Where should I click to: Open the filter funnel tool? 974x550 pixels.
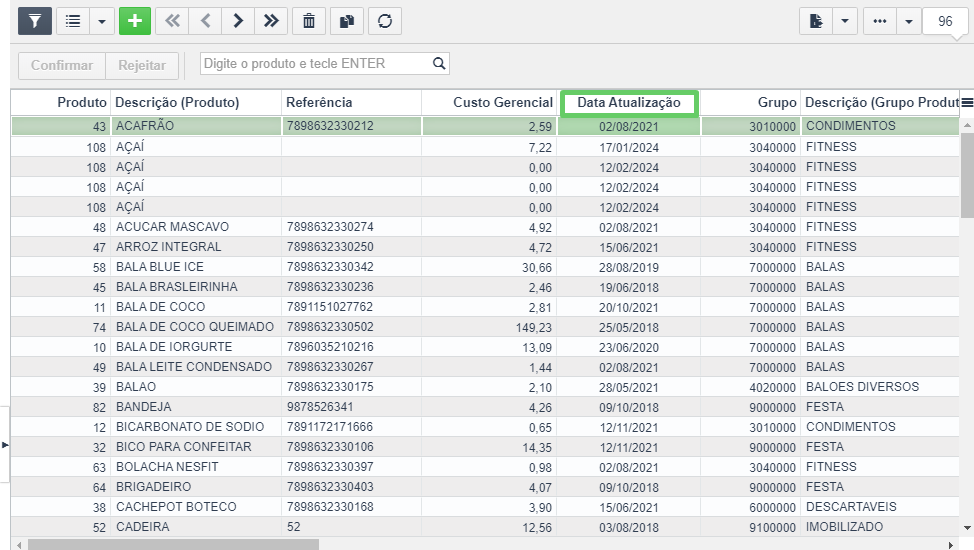(x=35, y=21)
